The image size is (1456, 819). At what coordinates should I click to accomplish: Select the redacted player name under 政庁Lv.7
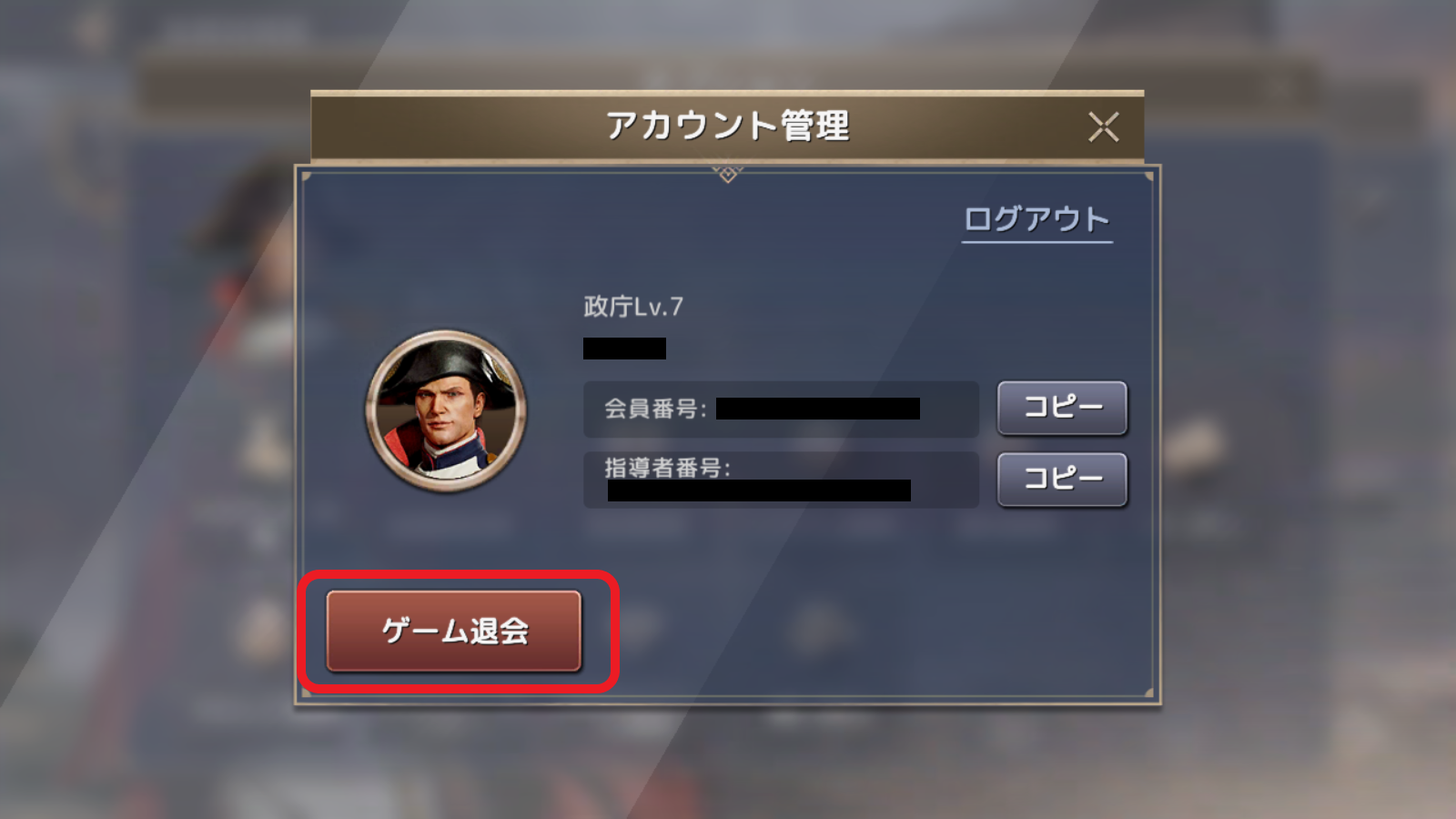[x=624, y=349]
